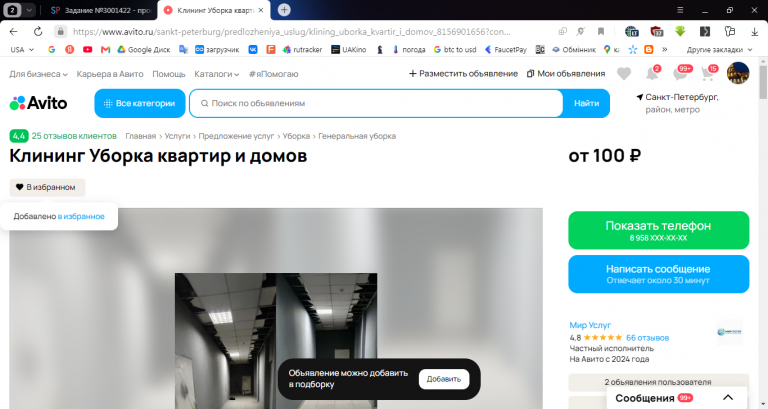Open the btc to usd bookmark

(455, 49)
